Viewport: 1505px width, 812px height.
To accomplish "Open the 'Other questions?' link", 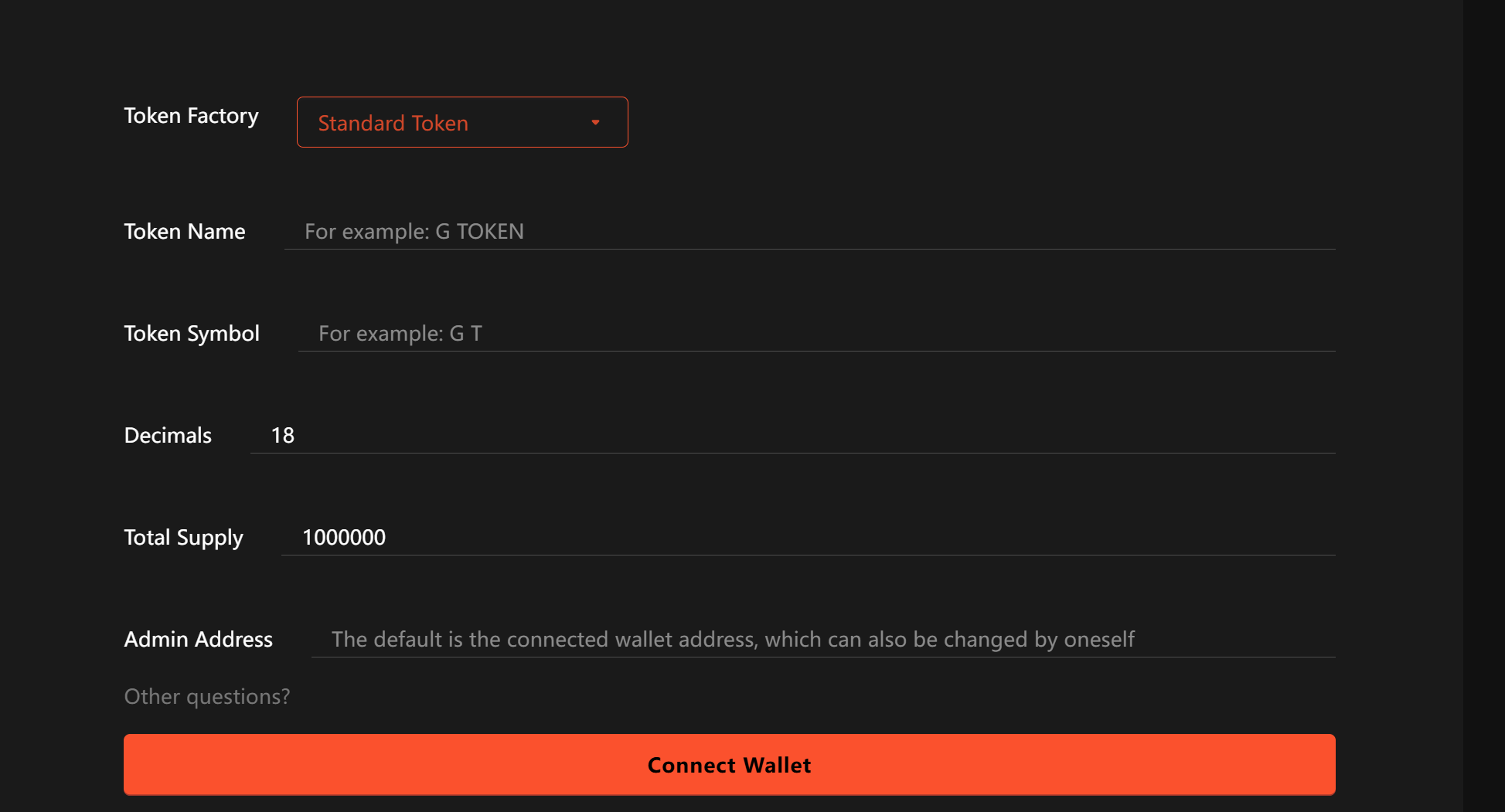I will (x=207, y=696).
